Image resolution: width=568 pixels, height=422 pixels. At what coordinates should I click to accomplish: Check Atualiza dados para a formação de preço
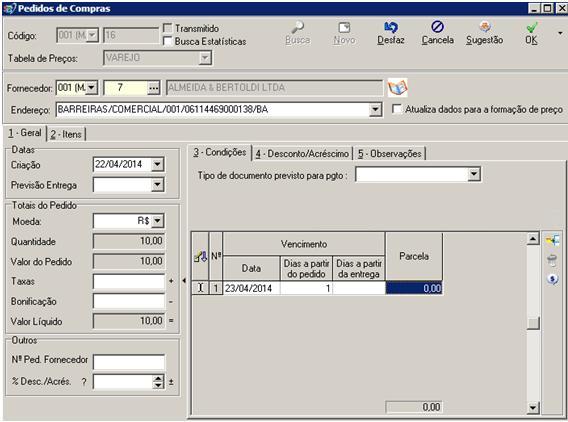coord(397,109)
